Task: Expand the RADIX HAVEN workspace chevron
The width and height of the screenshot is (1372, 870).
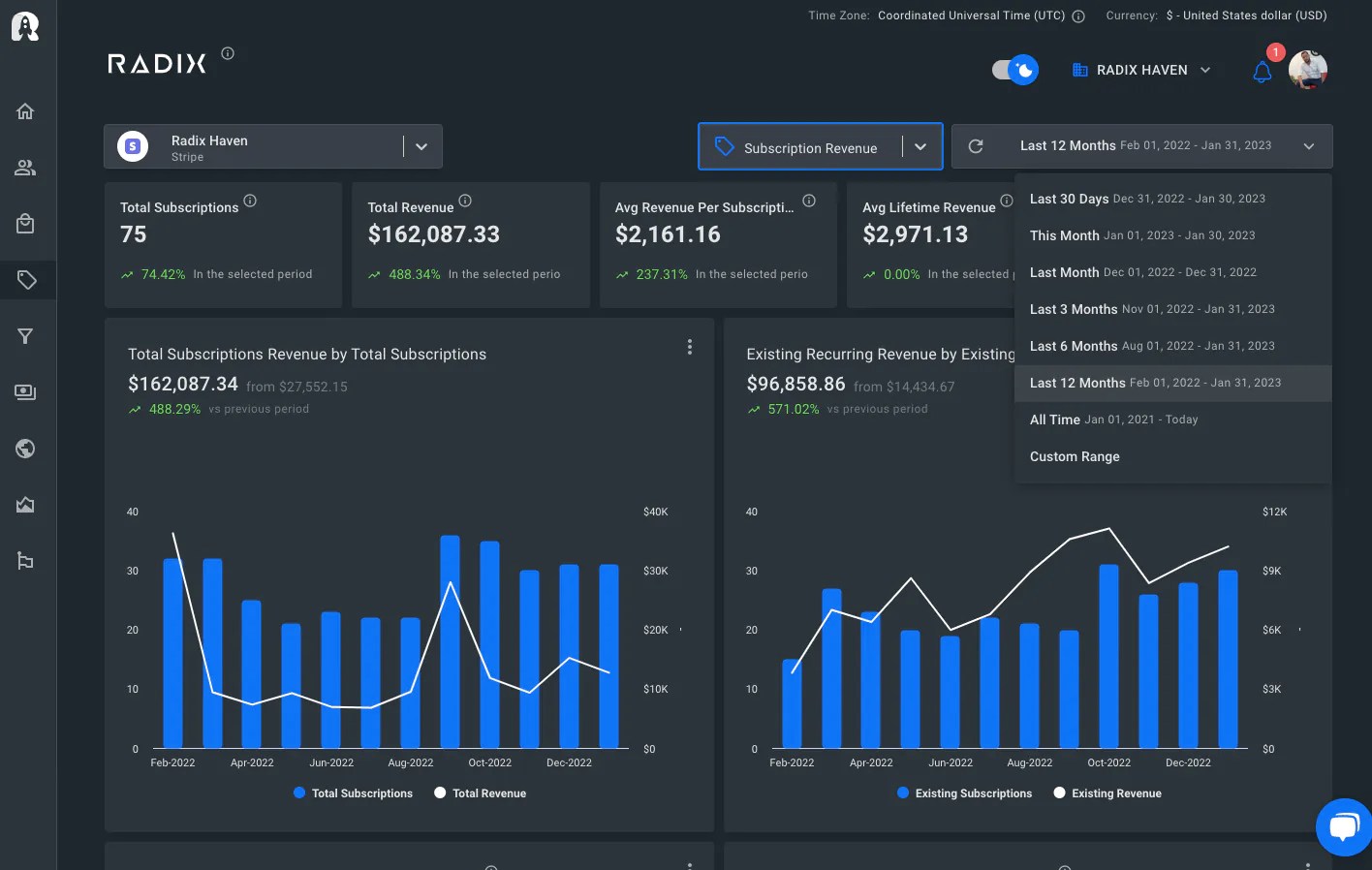Action: click(1205, 70)
